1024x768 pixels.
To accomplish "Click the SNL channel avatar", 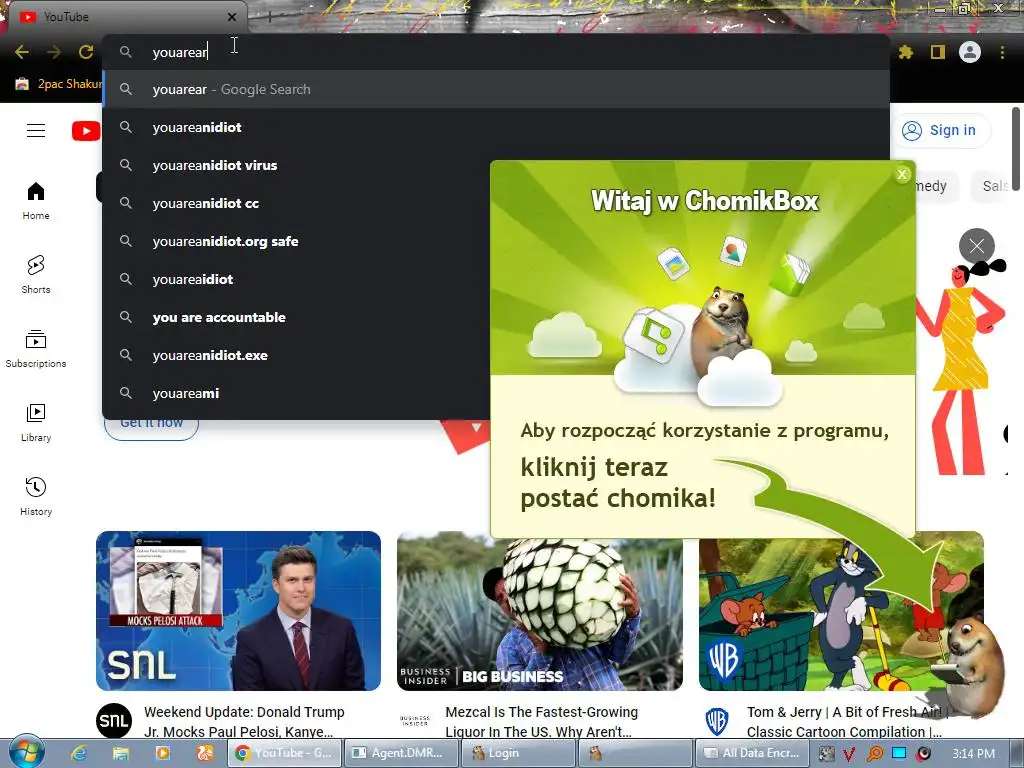I will pos(114,720).
